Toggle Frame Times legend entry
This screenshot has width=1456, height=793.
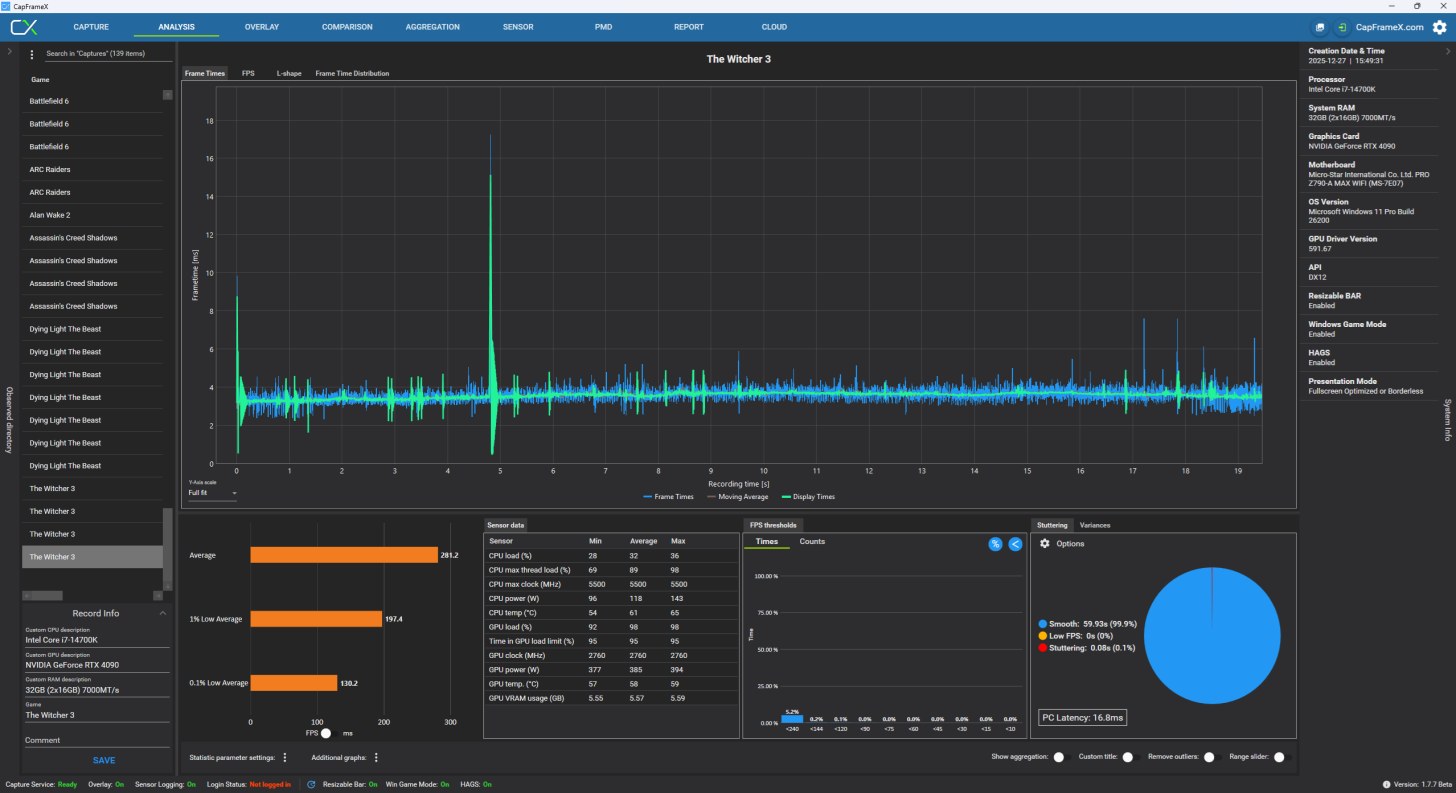click(668, 497)
